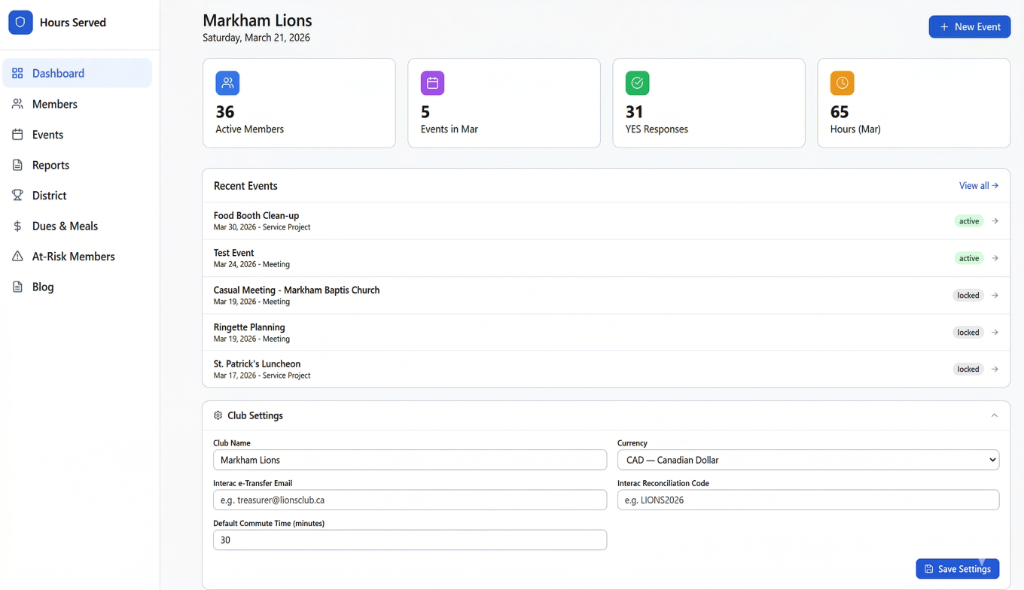
Task: Save the club settings
Action: click(957, 568)
